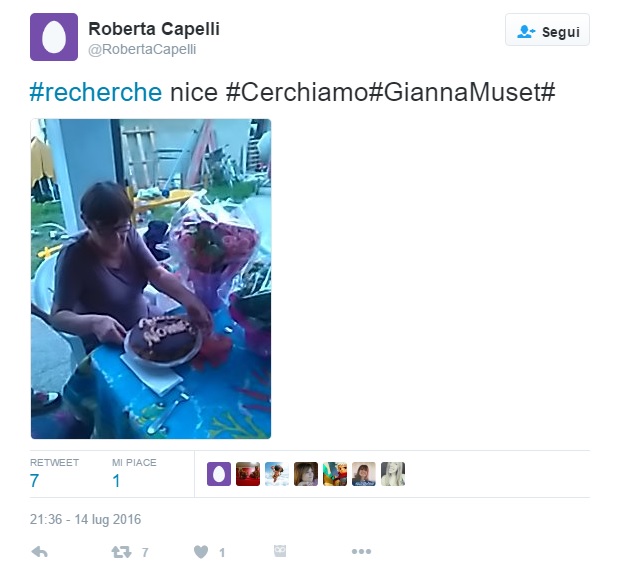Follow the account with the Segui button

click(547, 30)
